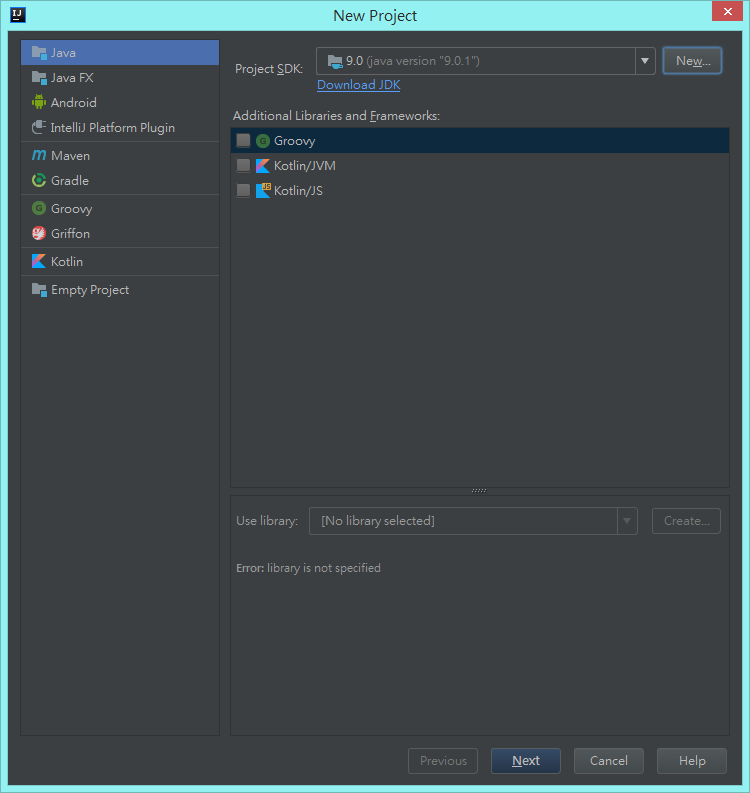Click the Next button
This screenshot has height=793, width=750.
[x=525, y=761]
